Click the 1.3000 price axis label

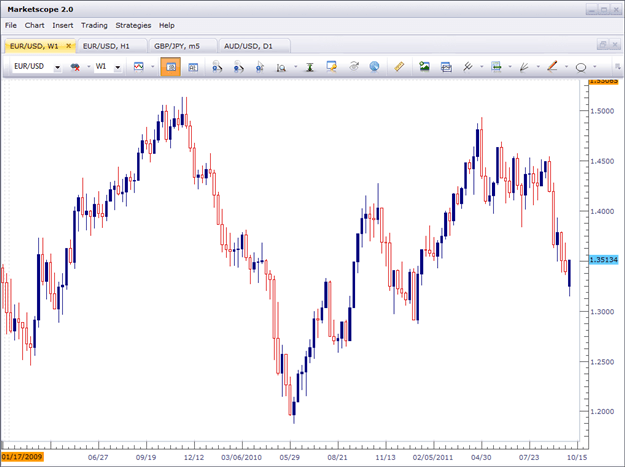tap(602, 312)
